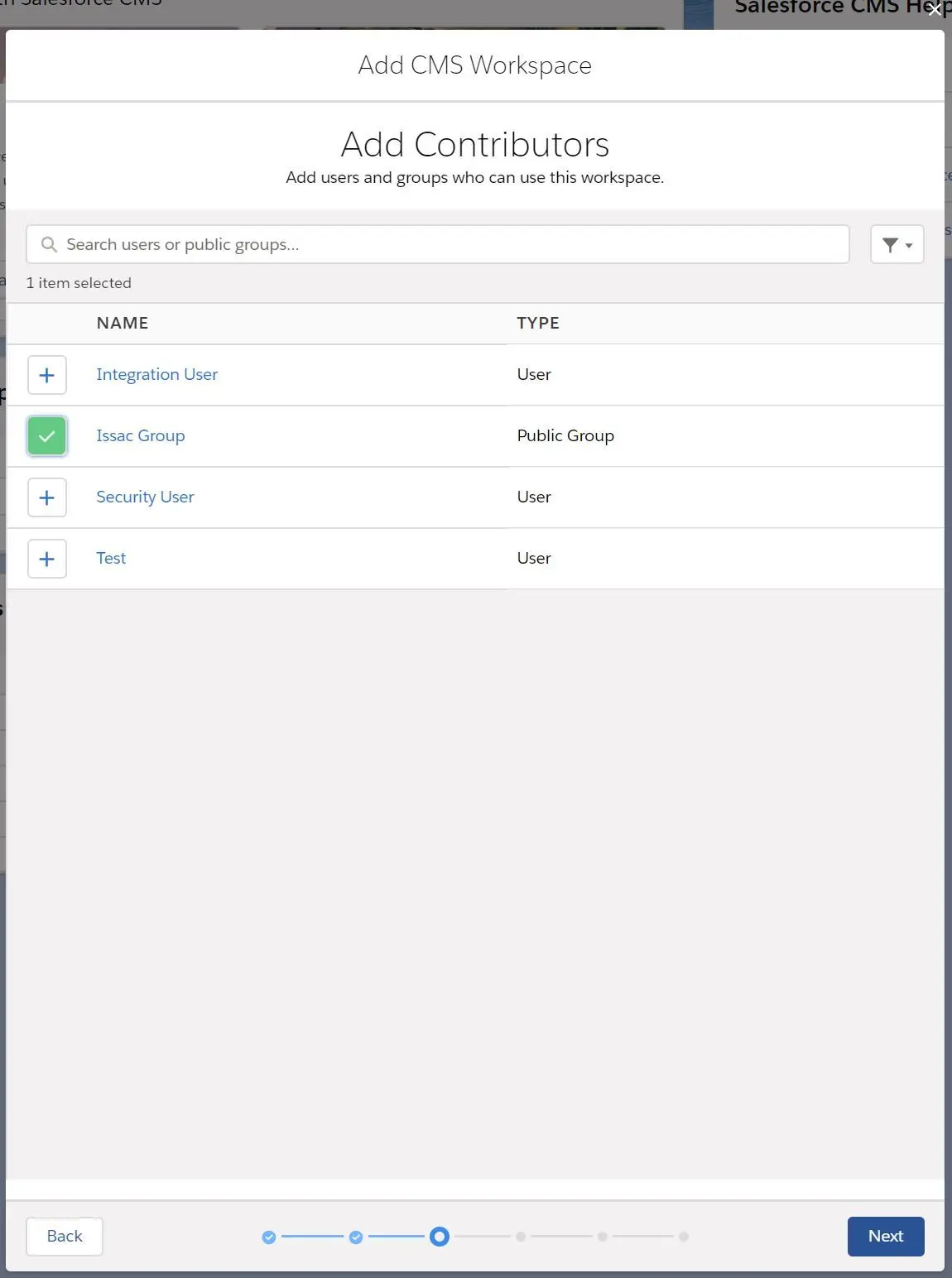952x1278 pixels.
Task: Open the filter dropdown
Action: [x=897, y=244]
